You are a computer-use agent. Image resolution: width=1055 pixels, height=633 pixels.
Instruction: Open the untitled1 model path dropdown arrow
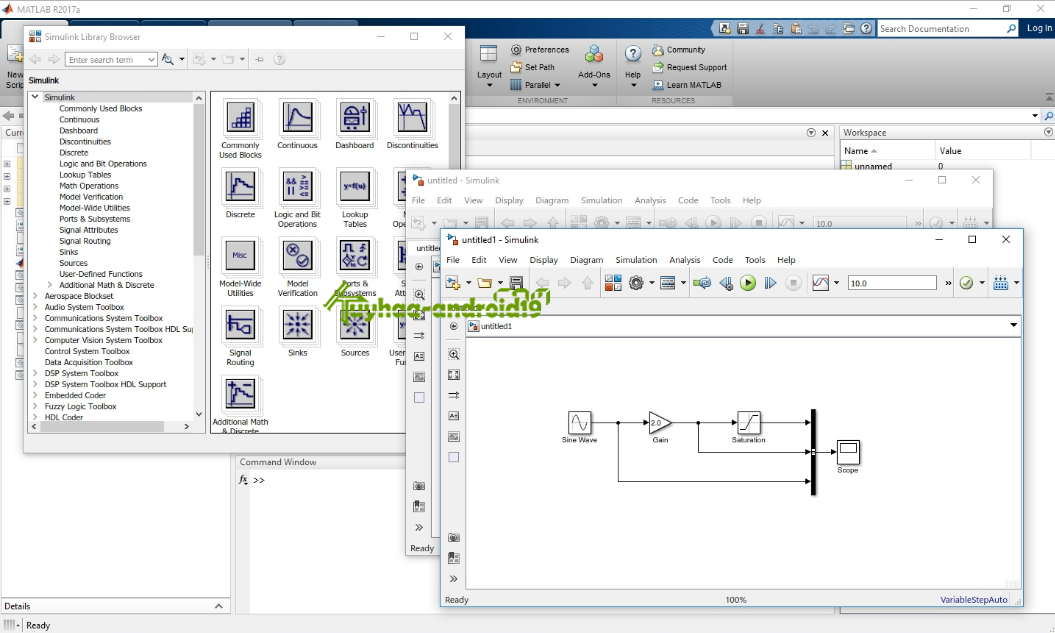pyautogui.click(x=1013, y=326)
